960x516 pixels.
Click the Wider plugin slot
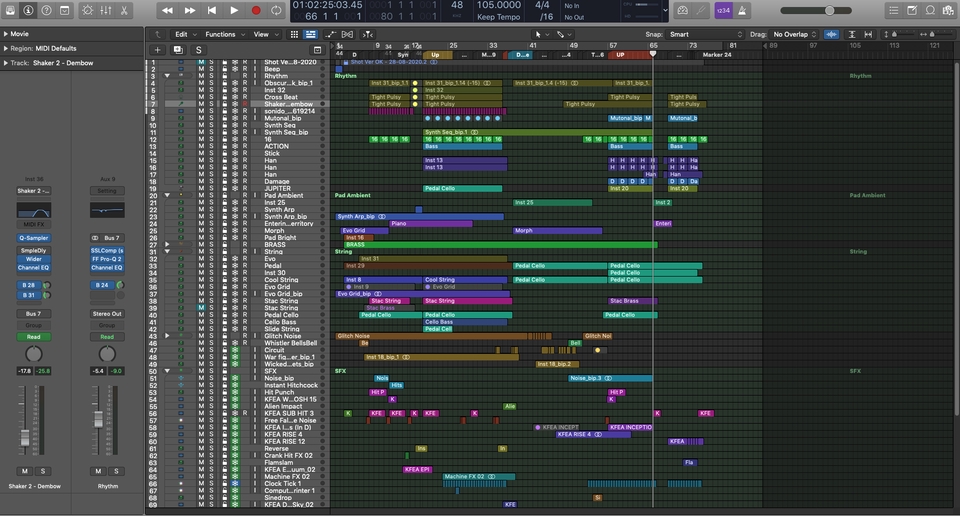[34, 259]
